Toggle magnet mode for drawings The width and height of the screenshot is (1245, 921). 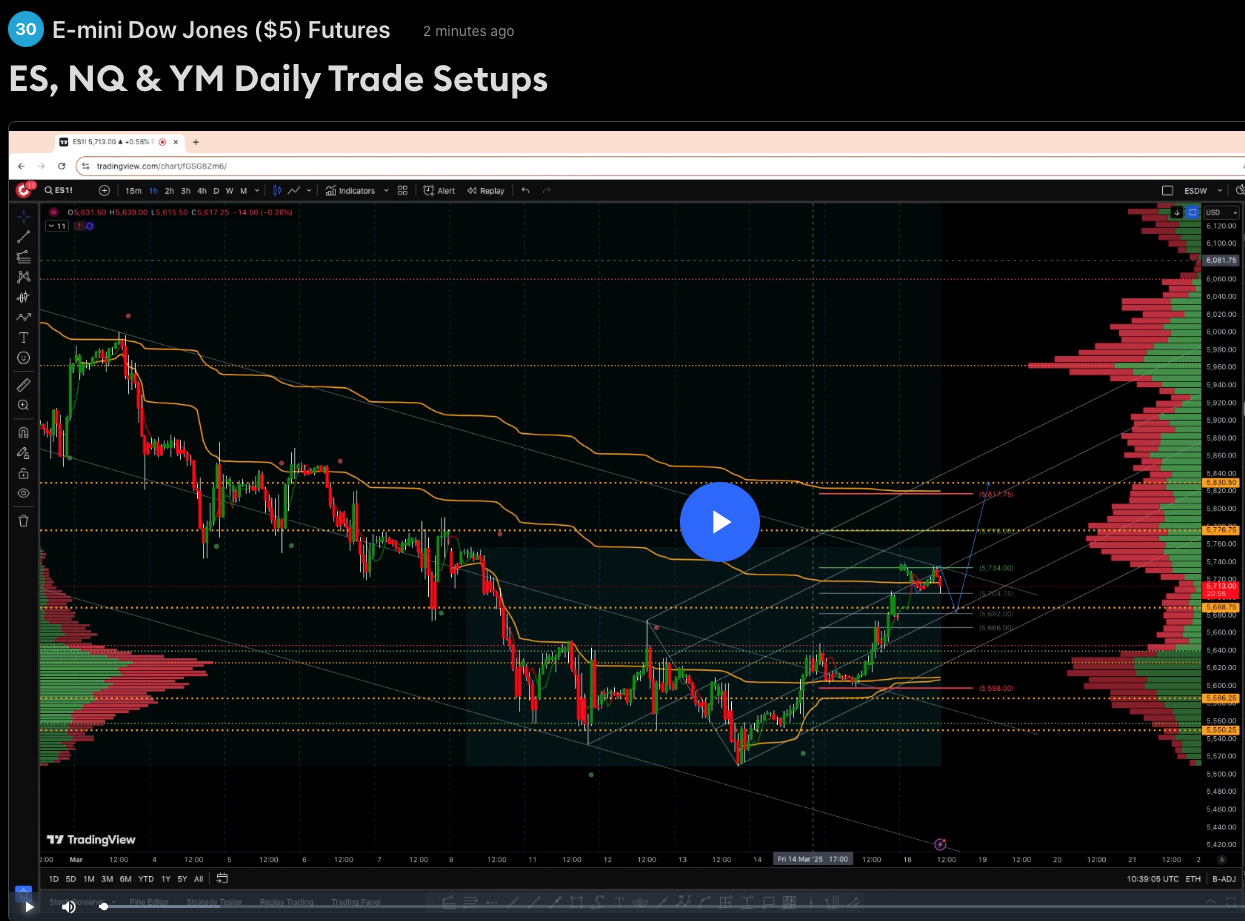click(24, 432)
